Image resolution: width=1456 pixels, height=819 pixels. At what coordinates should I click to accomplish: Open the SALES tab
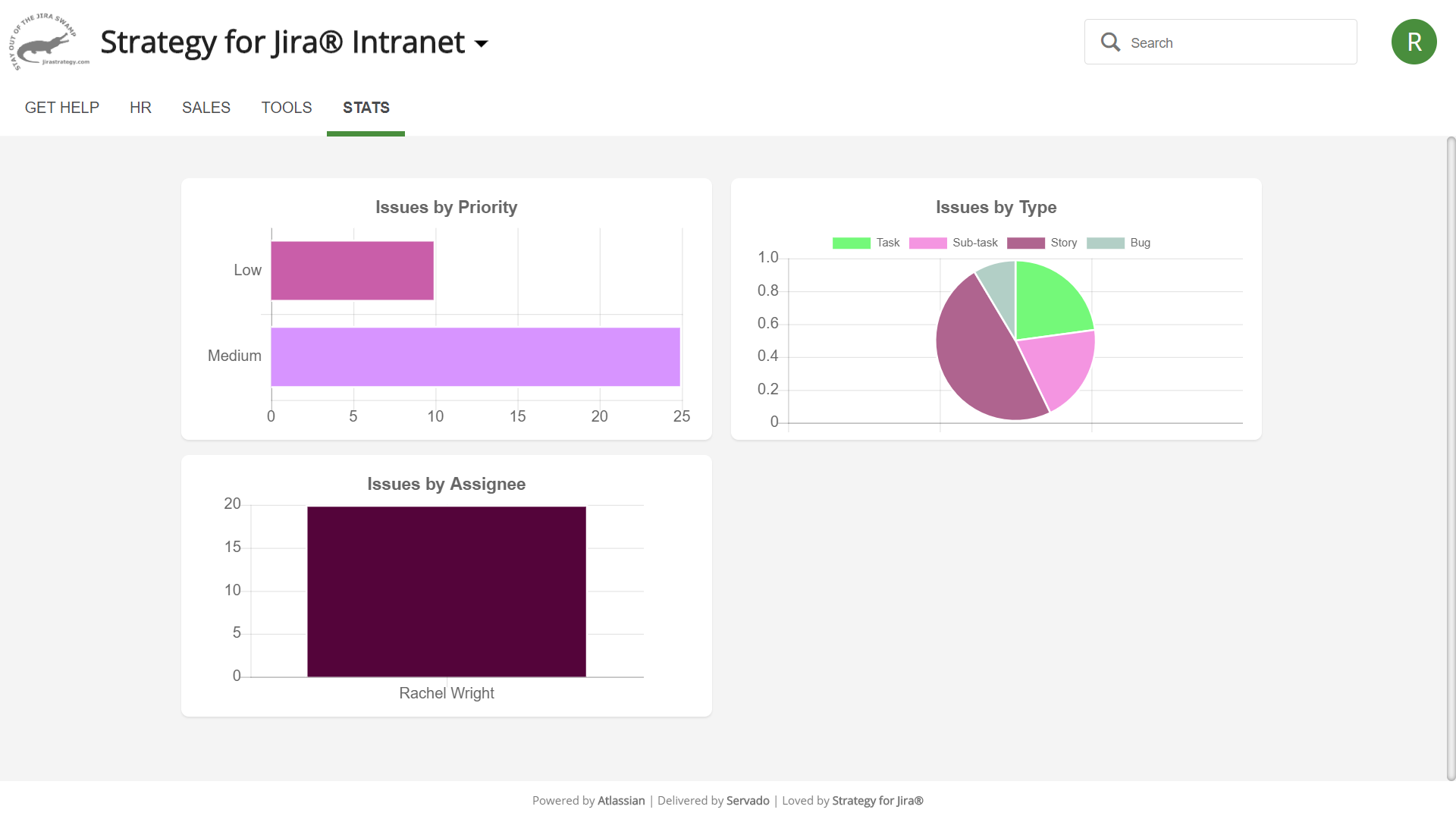206,108
